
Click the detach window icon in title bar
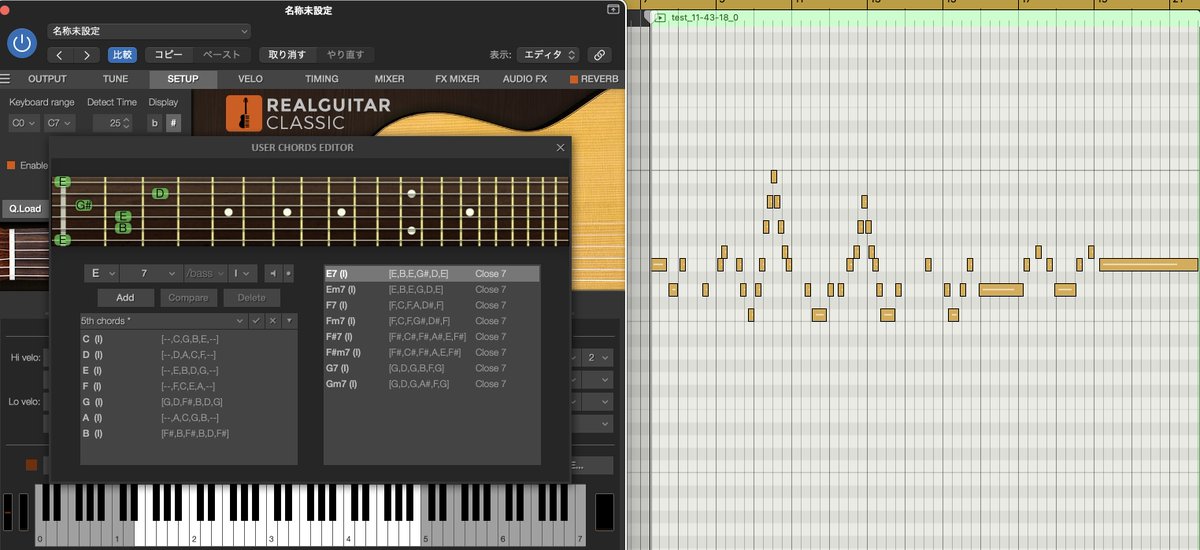click(612, 9)
